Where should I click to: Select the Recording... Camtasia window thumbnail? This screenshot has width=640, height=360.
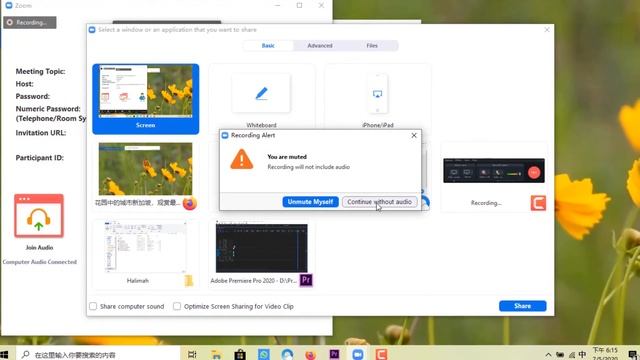[x=494, y=176]
